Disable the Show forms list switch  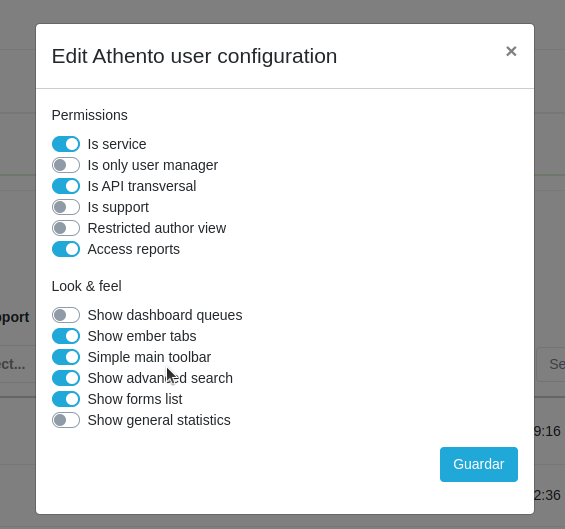pos(66,399)
